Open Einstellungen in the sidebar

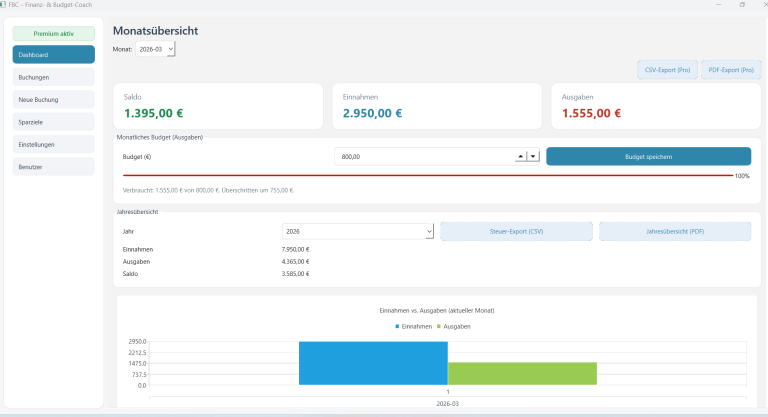point(54,144)
